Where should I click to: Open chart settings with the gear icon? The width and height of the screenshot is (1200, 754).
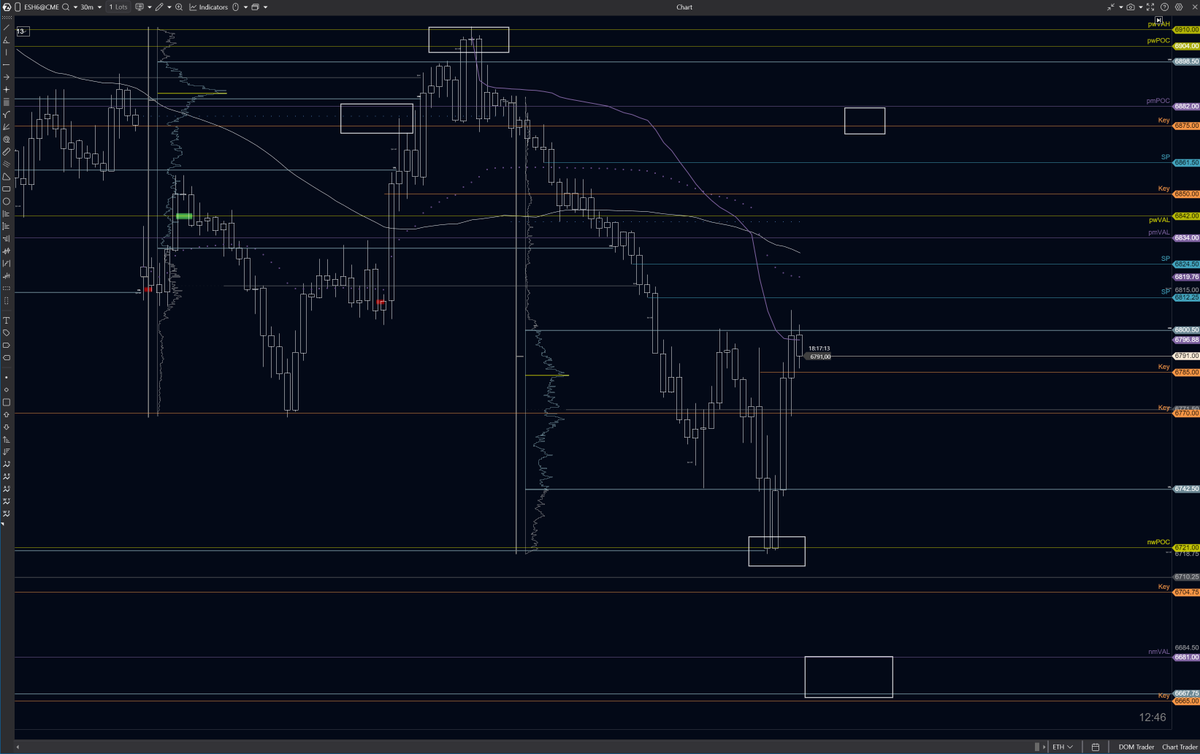point(1179,7)
